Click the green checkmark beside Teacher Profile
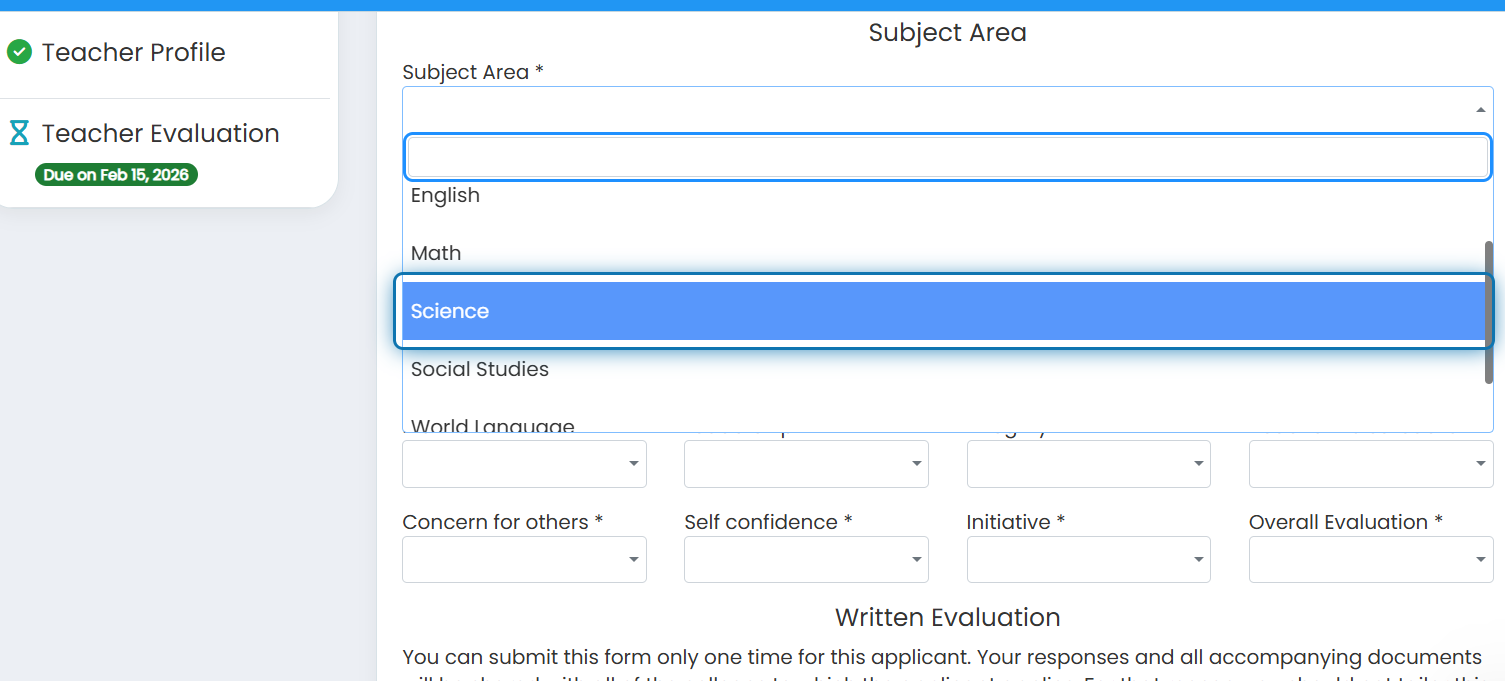This screenshot has height=681, width=1505. (19, 52)
